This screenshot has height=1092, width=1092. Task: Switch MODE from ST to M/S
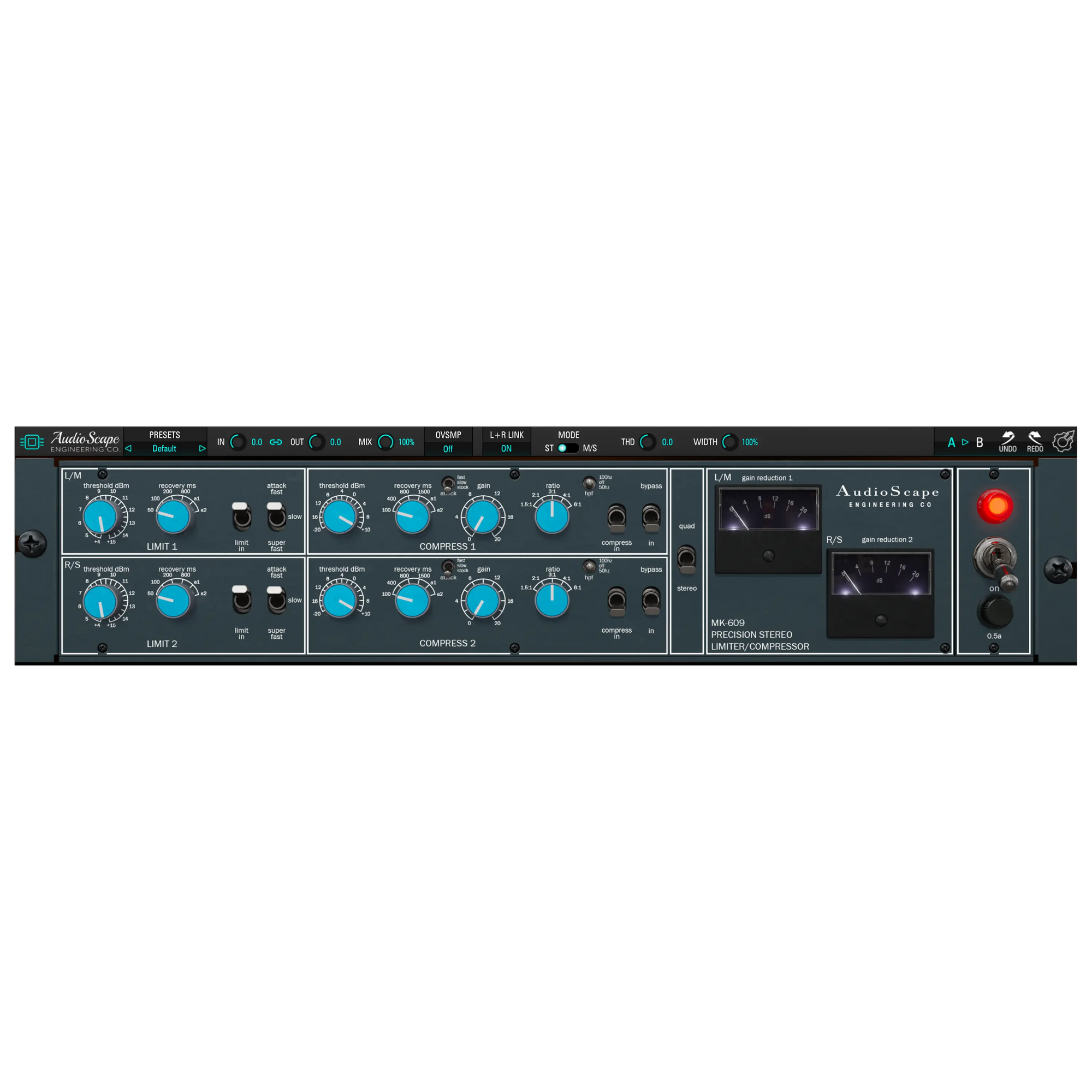(x=567, y=447)
